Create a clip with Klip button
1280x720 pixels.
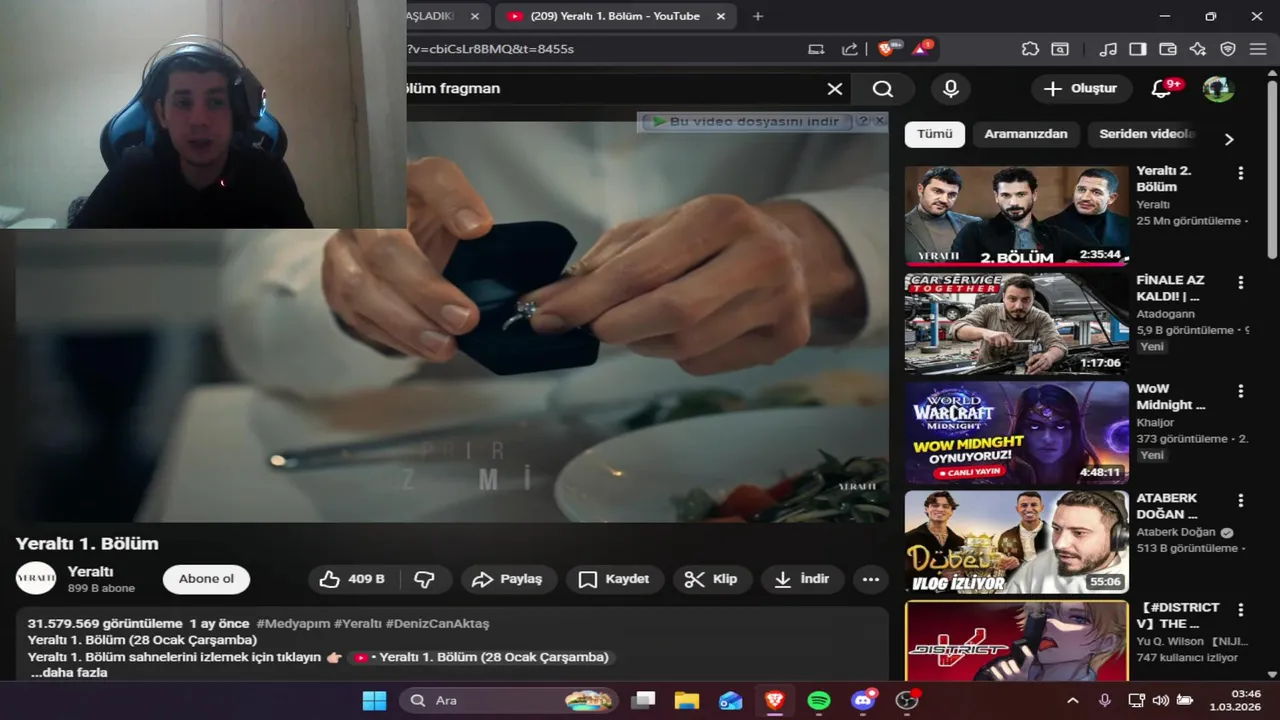click(x=711, y=579)
